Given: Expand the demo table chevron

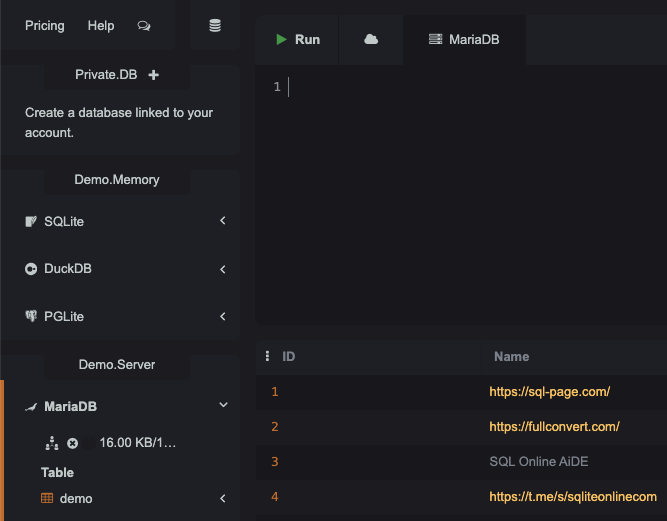Looking at the screenshot, I should (x=223, y=498).
